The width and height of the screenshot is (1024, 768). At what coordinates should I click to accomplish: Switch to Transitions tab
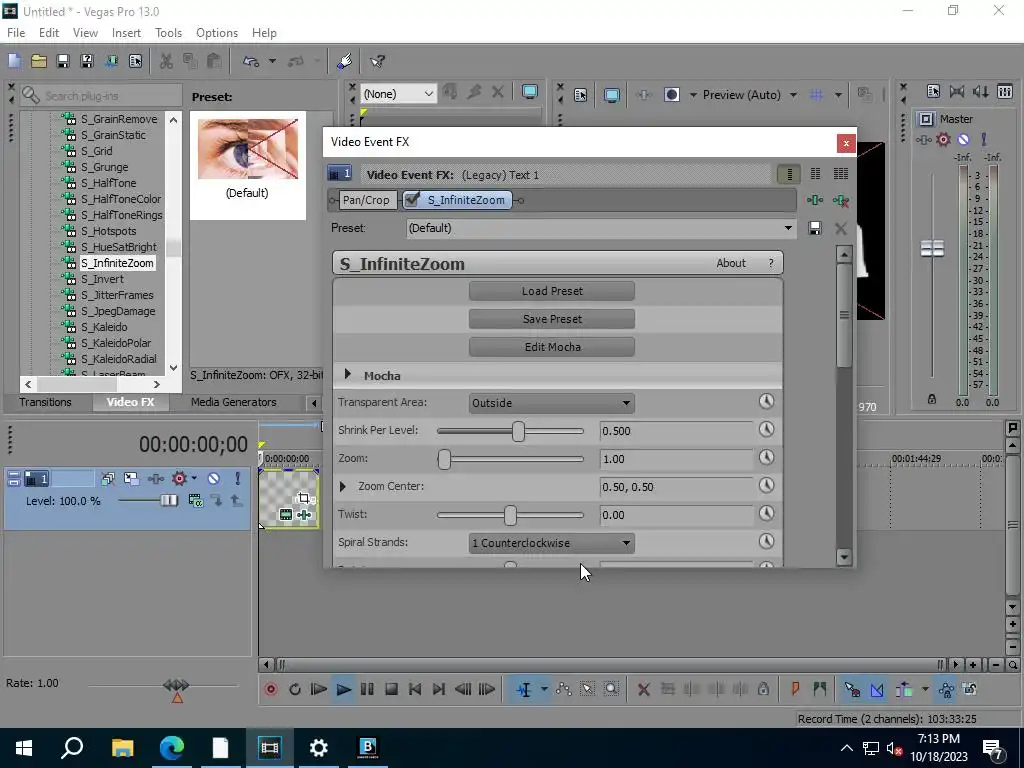(45, 402)
